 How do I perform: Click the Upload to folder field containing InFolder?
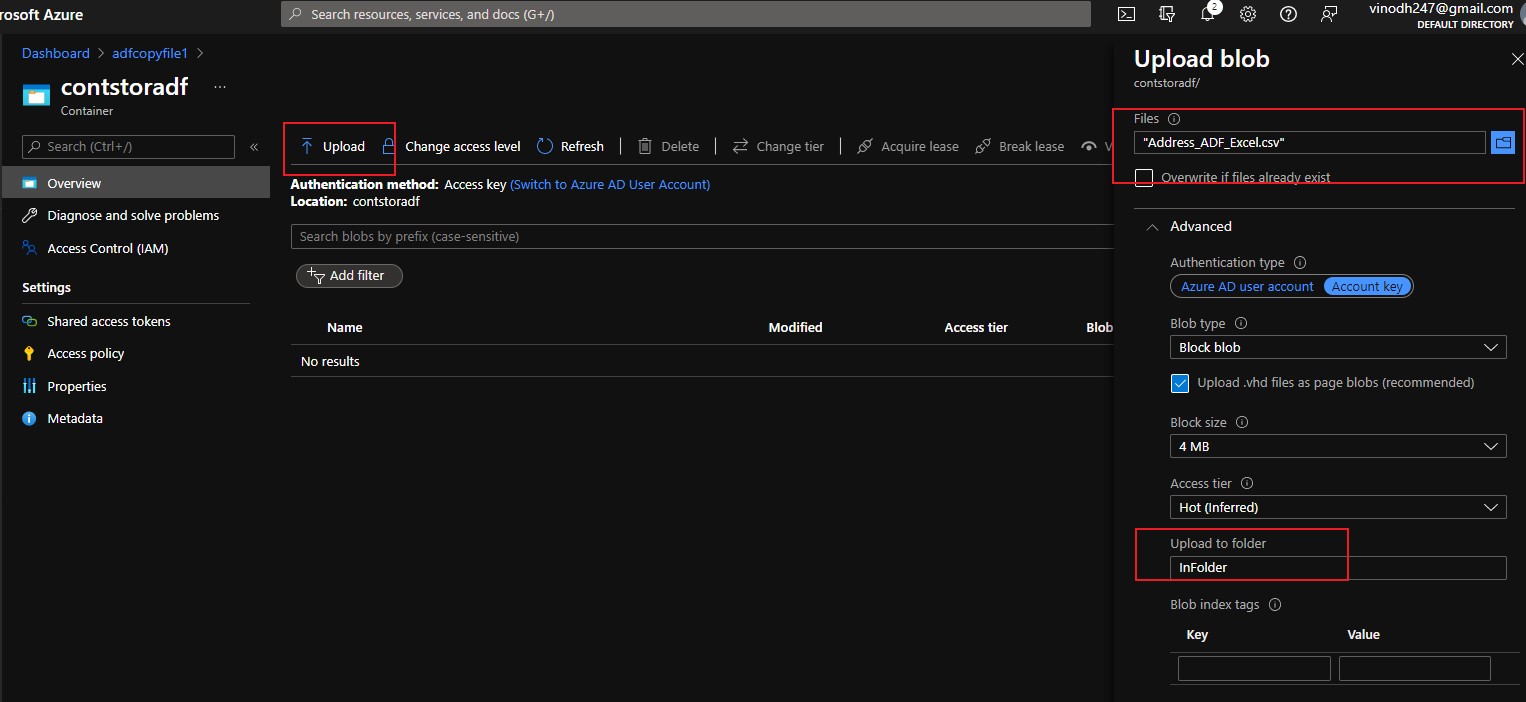pos(1338,568)
